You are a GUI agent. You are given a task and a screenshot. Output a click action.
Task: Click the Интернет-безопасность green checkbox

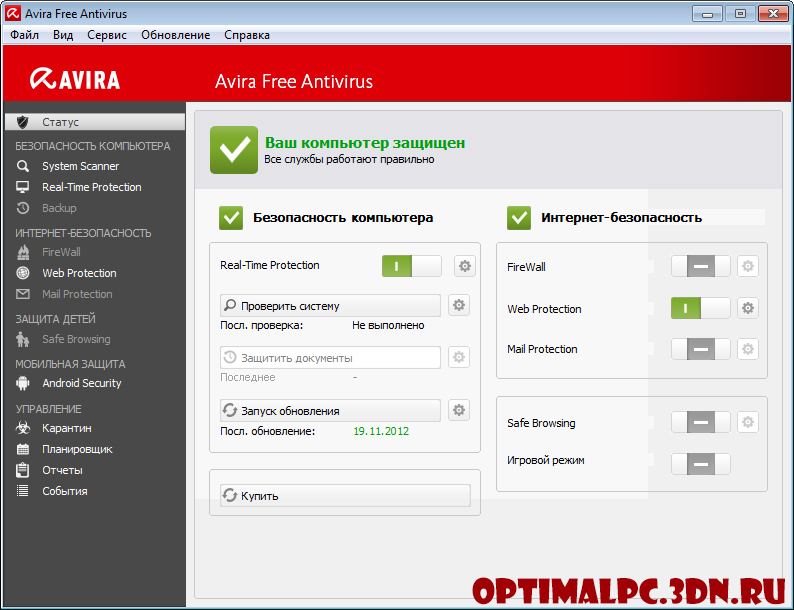pos(519,218)
